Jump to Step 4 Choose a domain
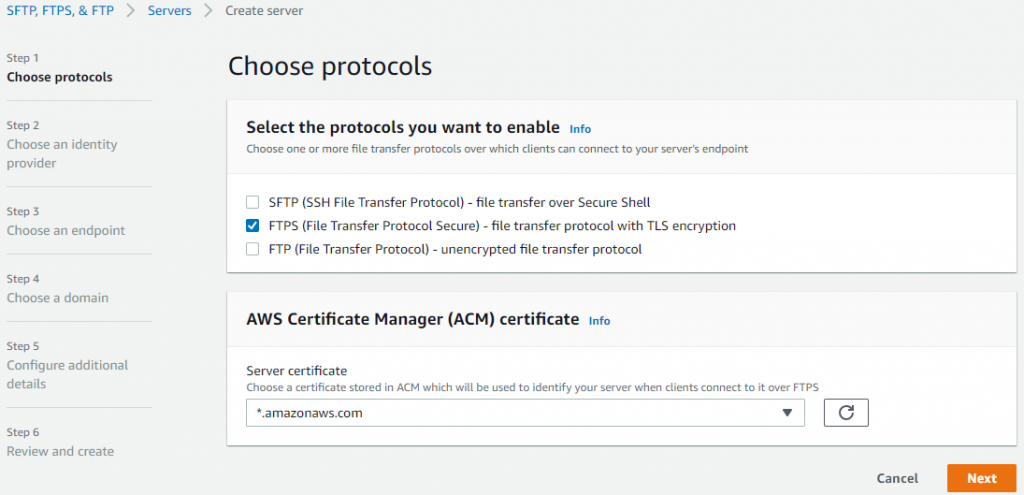This screenshot has height=495, width=1024. [58, 297]
